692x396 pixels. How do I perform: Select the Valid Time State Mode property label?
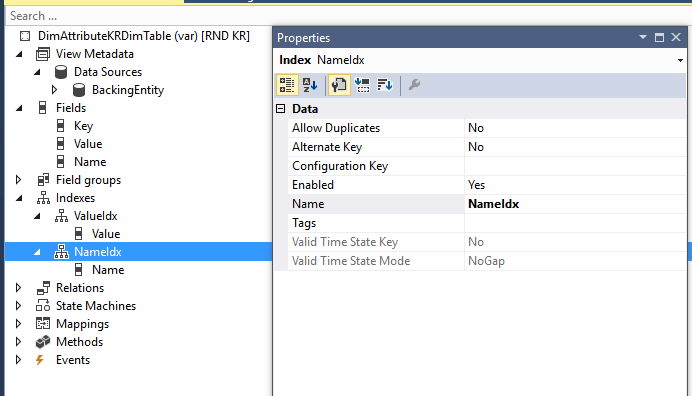coord(351,261)
